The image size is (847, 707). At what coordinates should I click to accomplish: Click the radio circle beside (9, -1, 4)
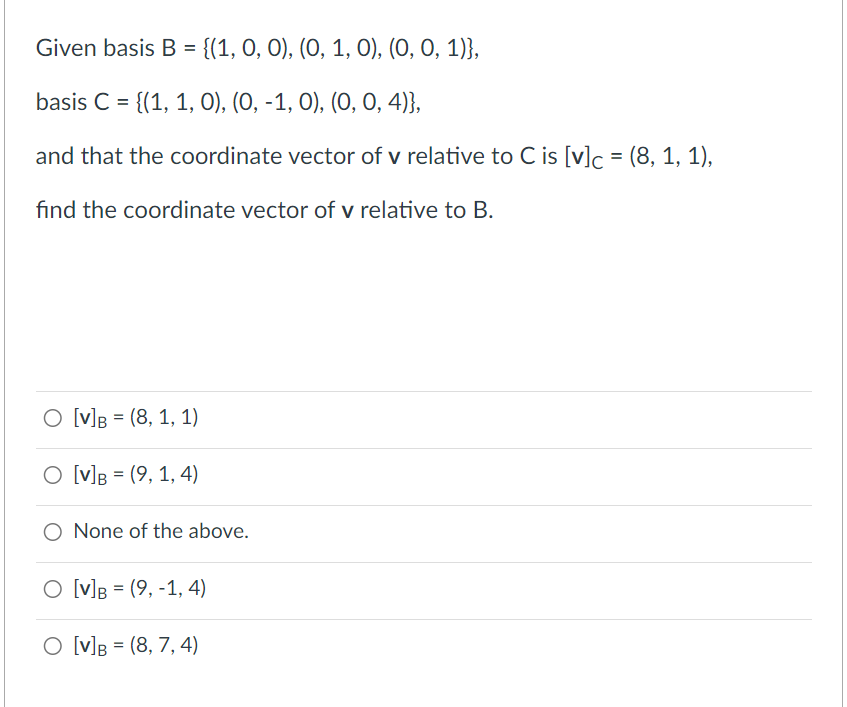[x=51, y=588]
